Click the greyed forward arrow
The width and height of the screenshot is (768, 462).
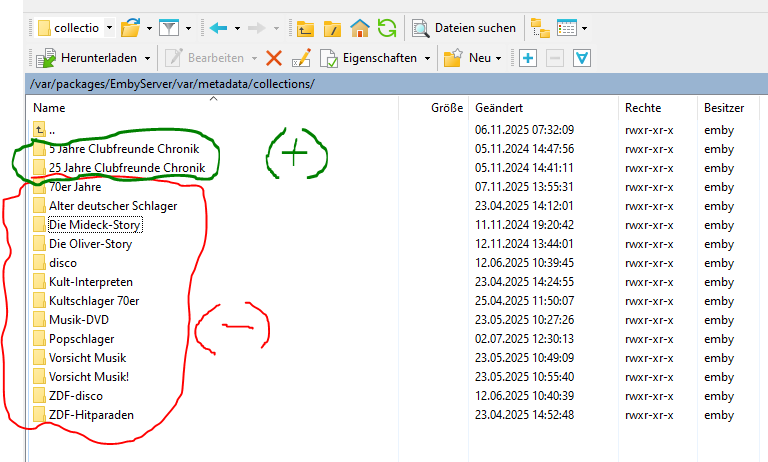pos(257,28)
